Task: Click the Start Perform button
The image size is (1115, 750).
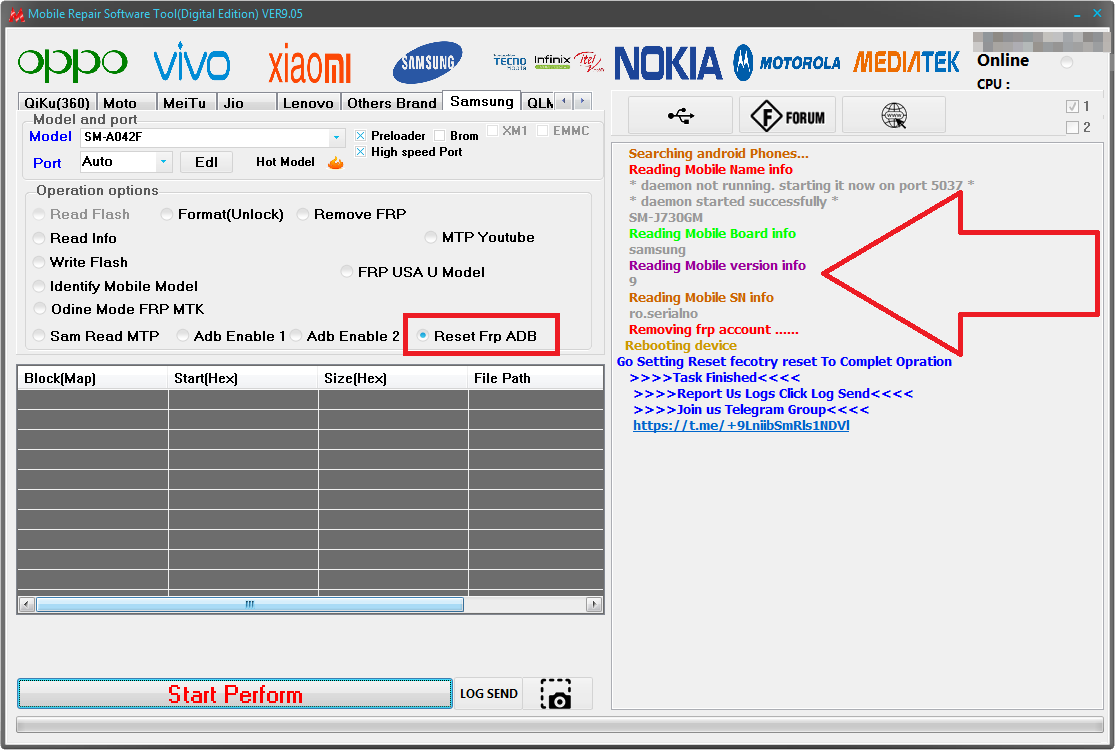Action: coord(235,694)
